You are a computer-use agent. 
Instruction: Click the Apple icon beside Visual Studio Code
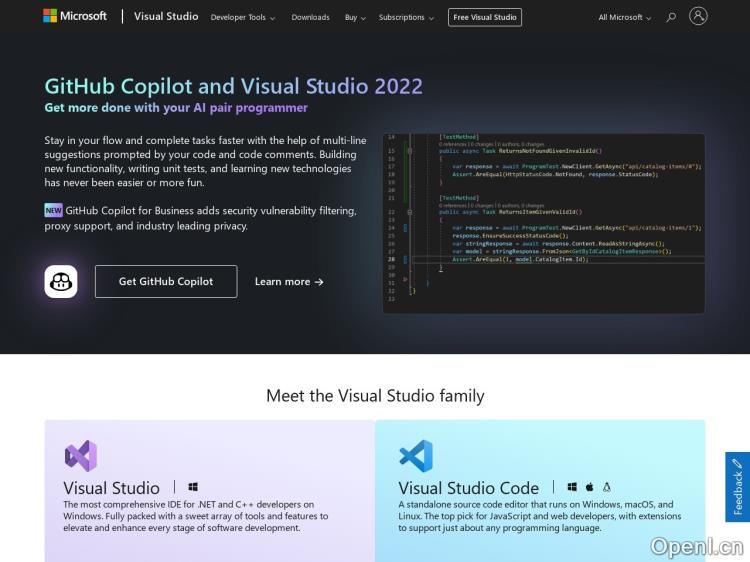[590, 487]
